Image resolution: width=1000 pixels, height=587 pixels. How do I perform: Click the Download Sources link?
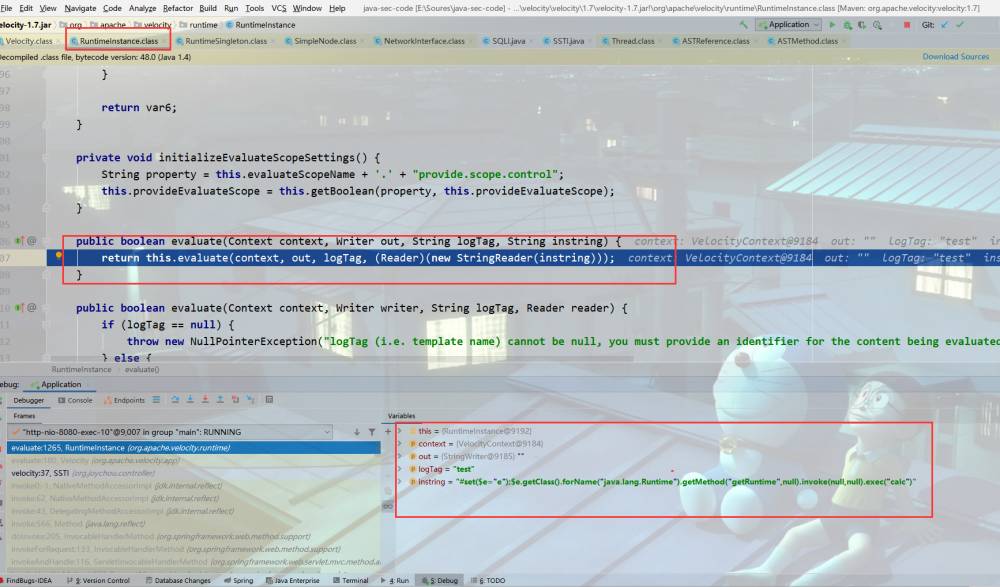(x=955, y=57)
